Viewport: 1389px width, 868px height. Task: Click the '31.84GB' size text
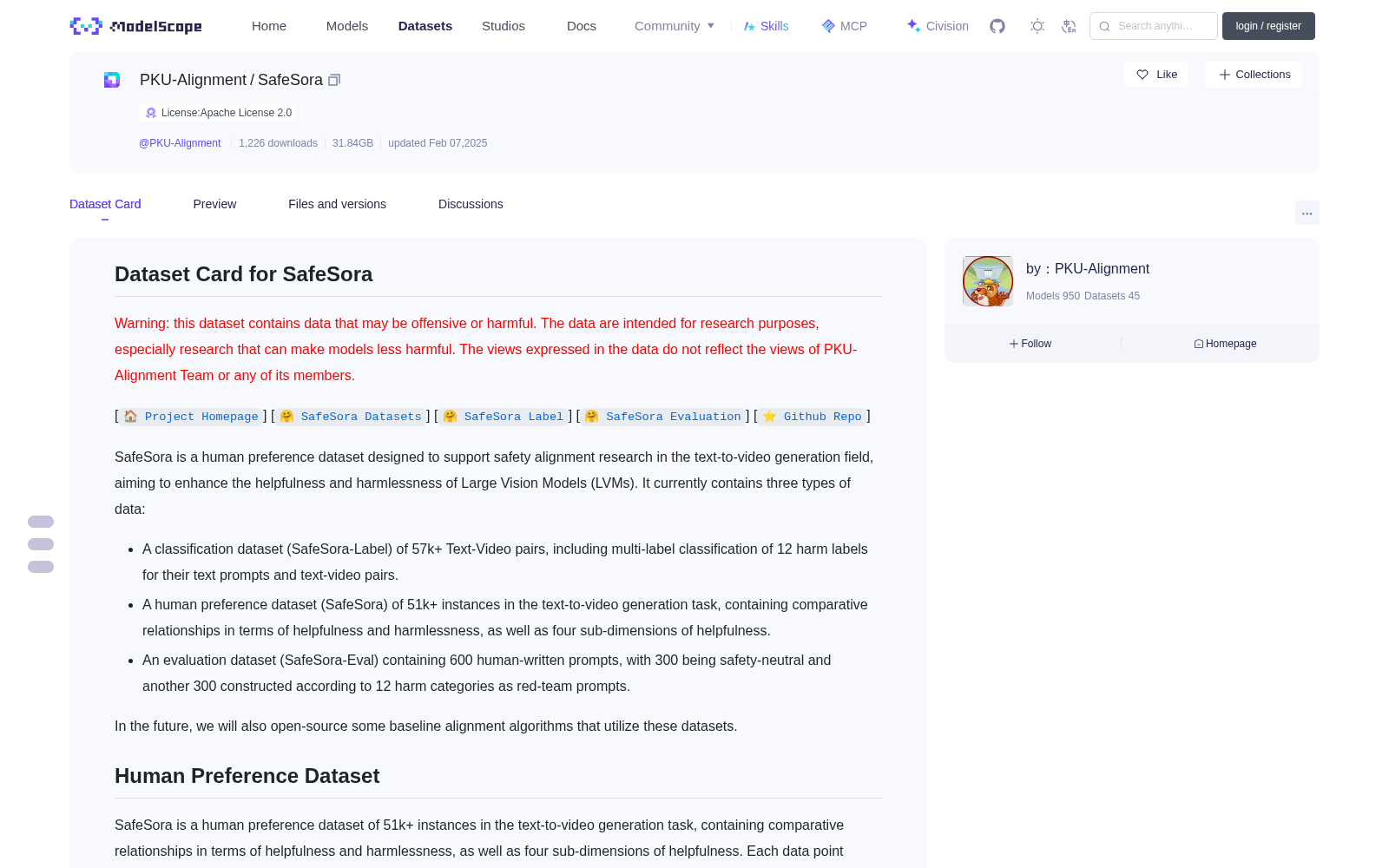(x=352, y=143)
